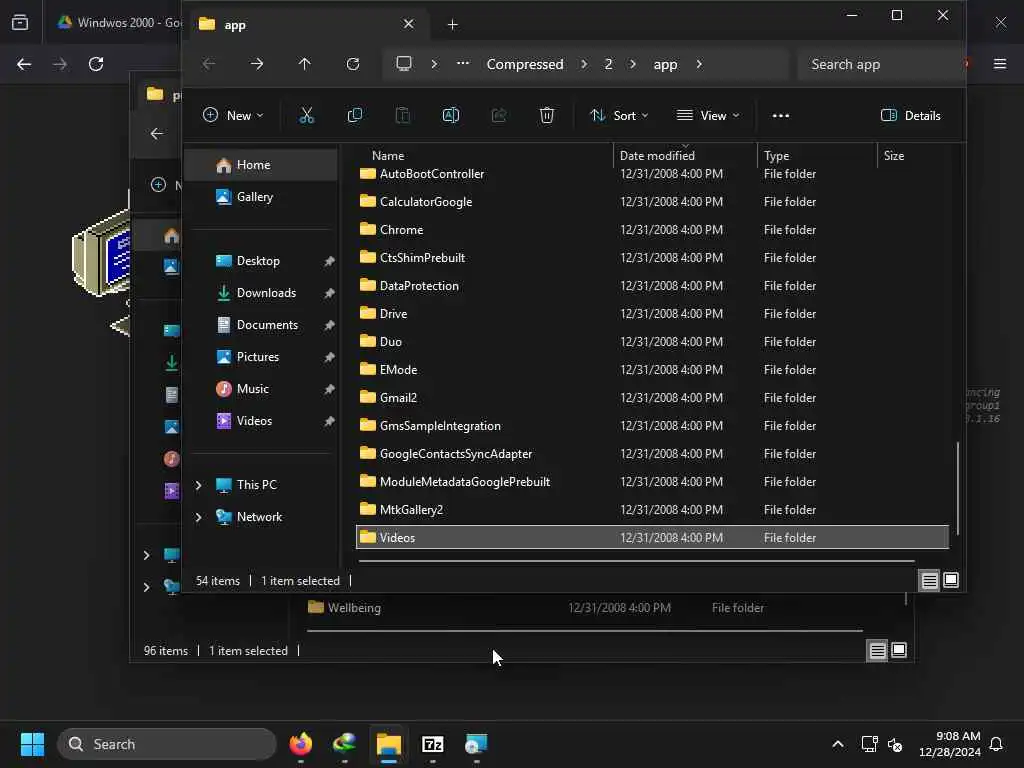1024x768 pixels.
Task: Switch to details view in background window
Action: tap(877, 650)
